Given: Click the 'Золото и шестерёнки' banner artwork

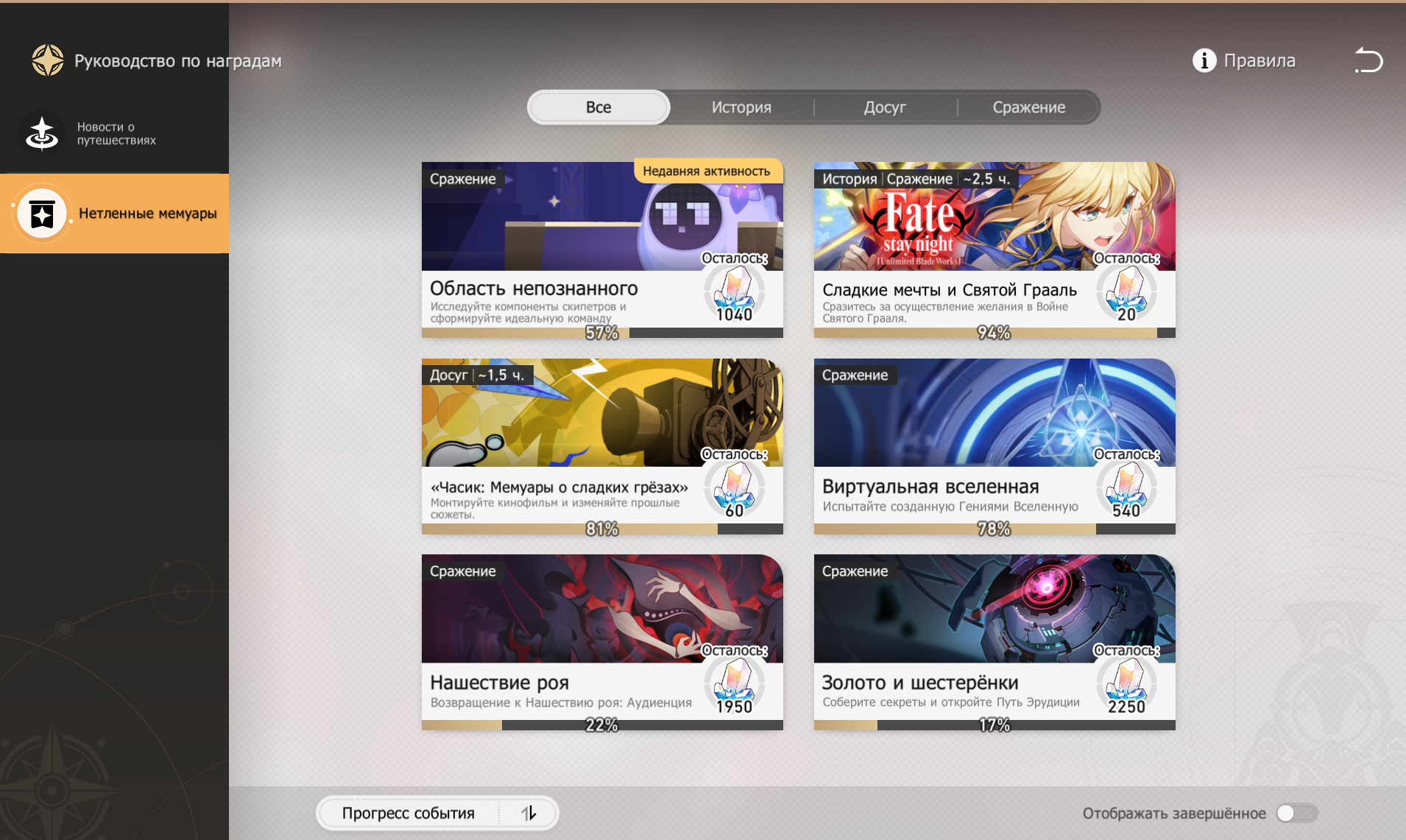Looking at the screenshot, I should (x=995, y=609).
